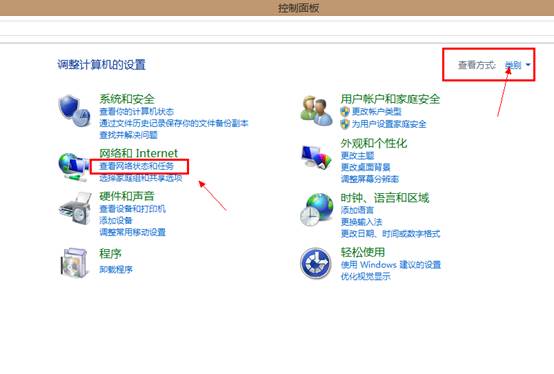Open 硬件和声音 printer icon
The image size is (554, 374).
tap(75, 208)
